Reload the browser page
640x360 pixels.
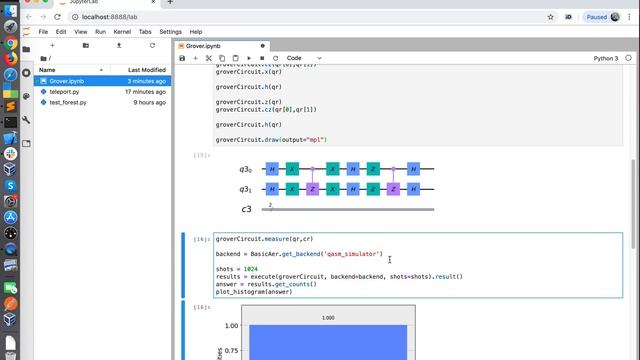point(57,17)
